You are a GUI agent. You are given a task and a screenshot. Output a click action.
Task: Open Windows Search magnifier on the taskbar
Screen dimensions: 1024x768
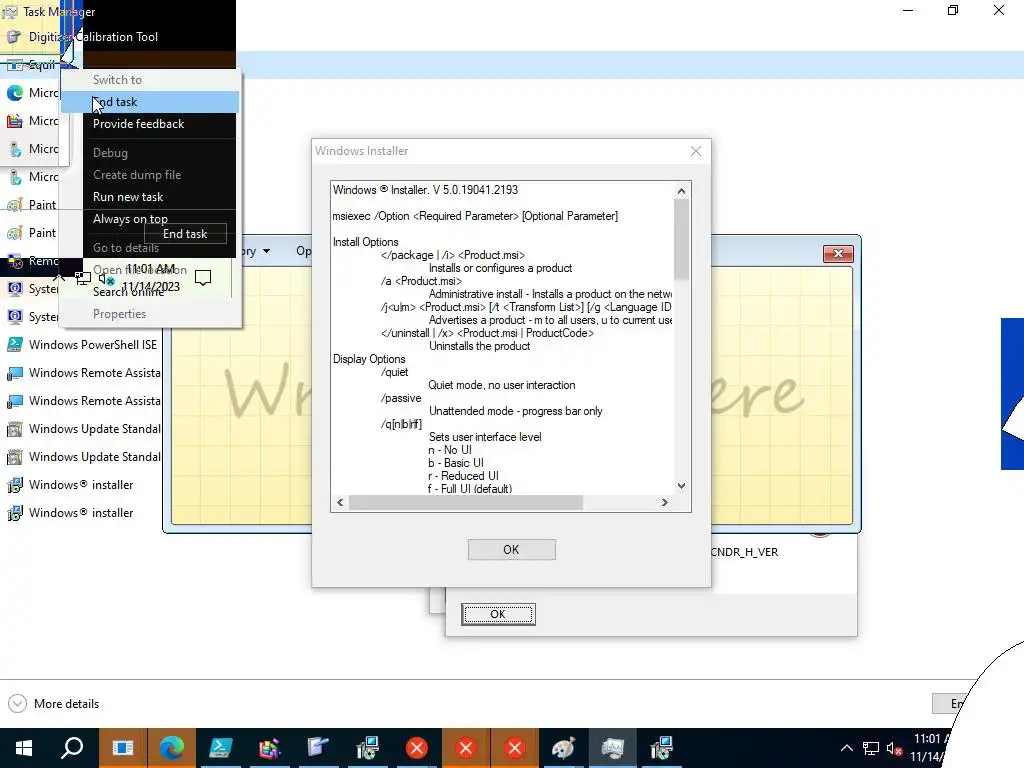point(72,748)
